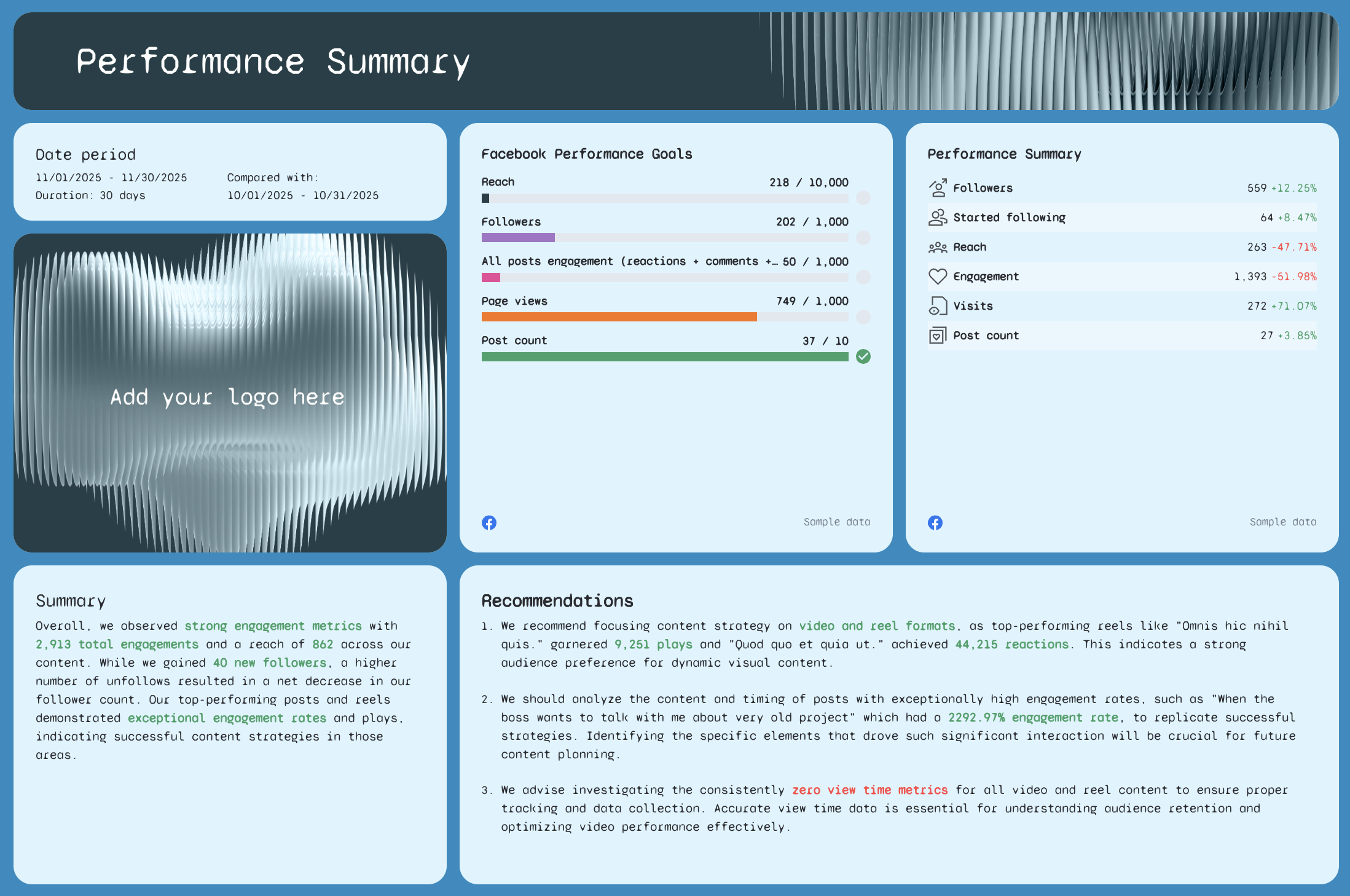Click the Engagement -51.98% percentage value
This screenshot has height=896, width=1350.
[x=1293, y=277]
